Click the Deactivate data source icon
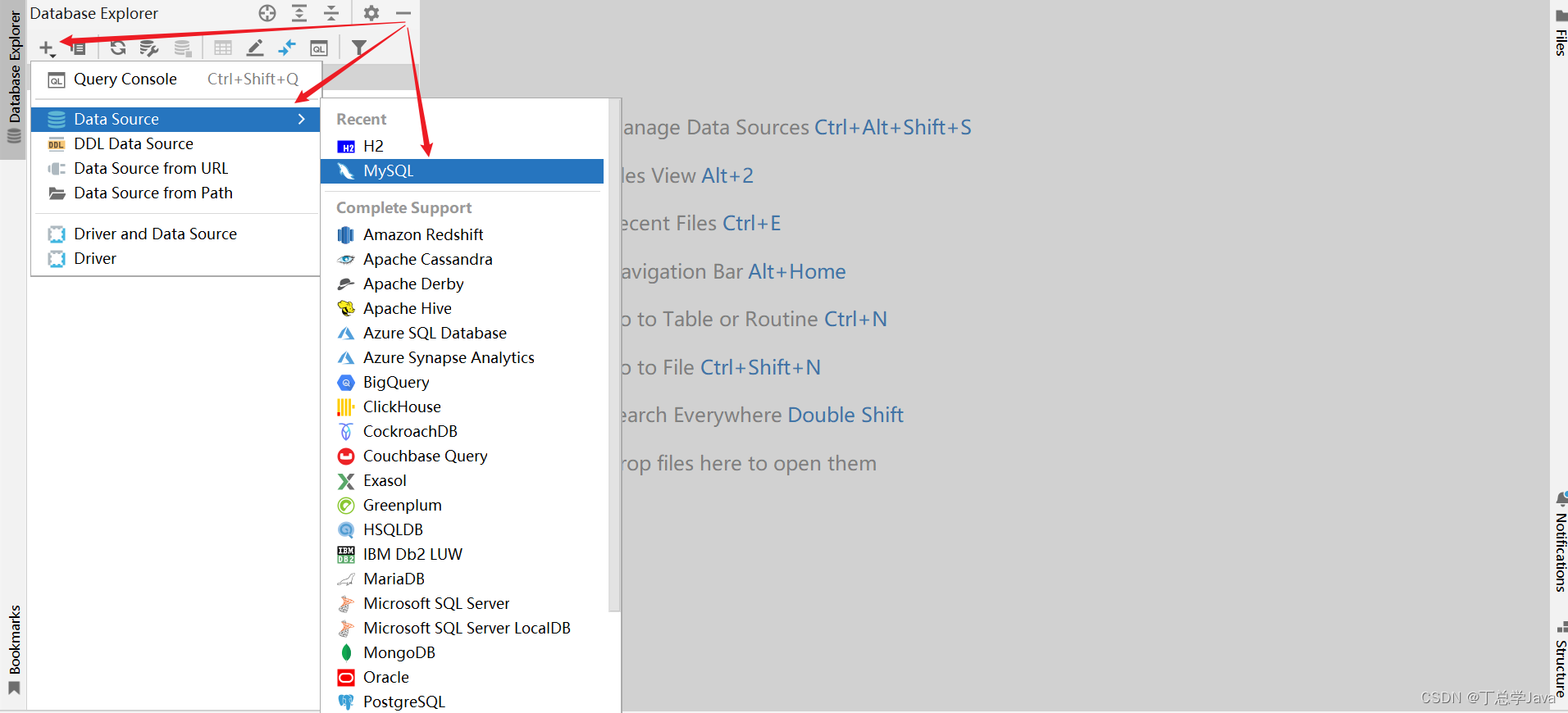This screenshot has height=713, width=1568. 183,48
